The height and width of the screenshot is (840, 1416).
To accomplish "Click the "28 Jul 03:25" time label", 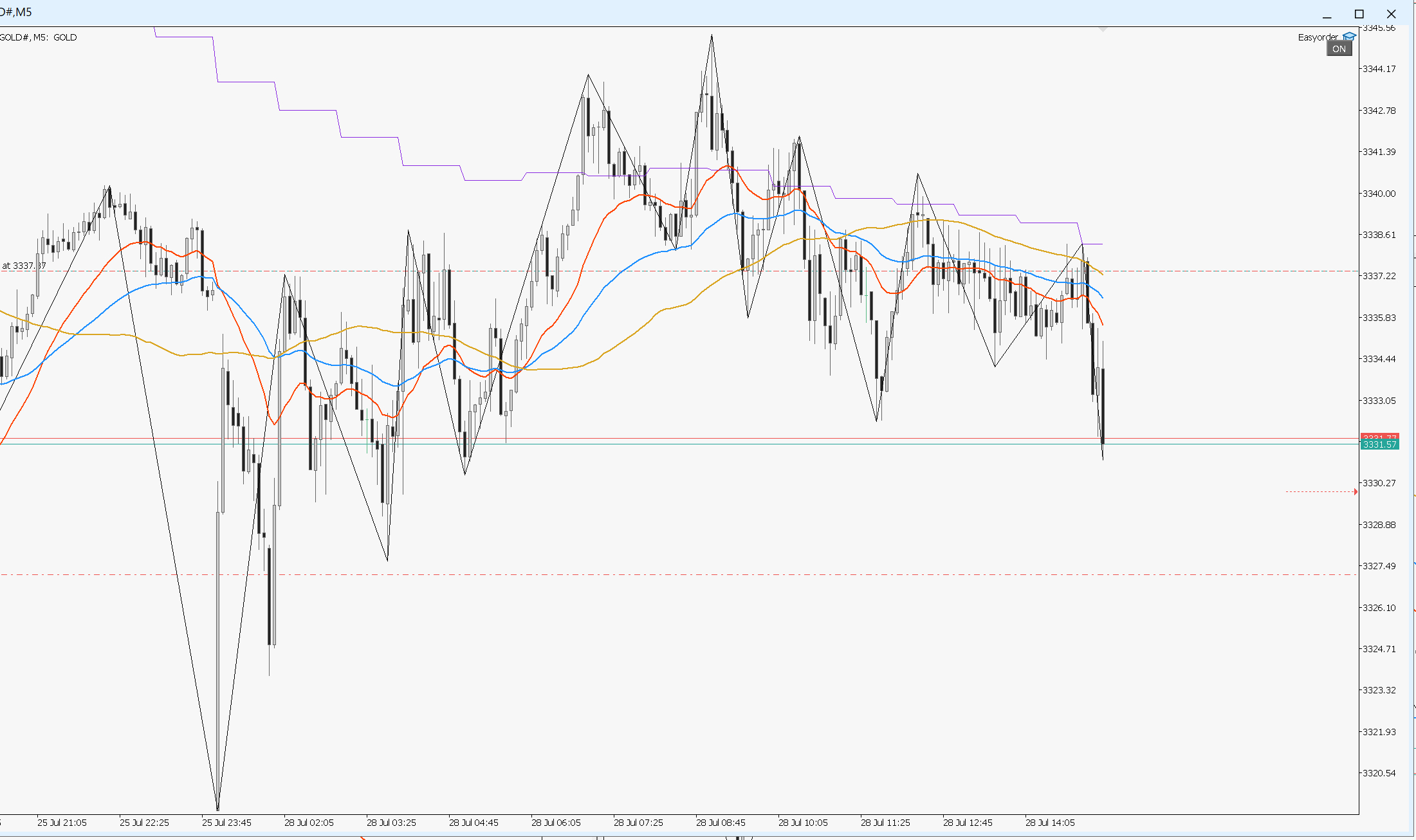I will coord(391,823).
